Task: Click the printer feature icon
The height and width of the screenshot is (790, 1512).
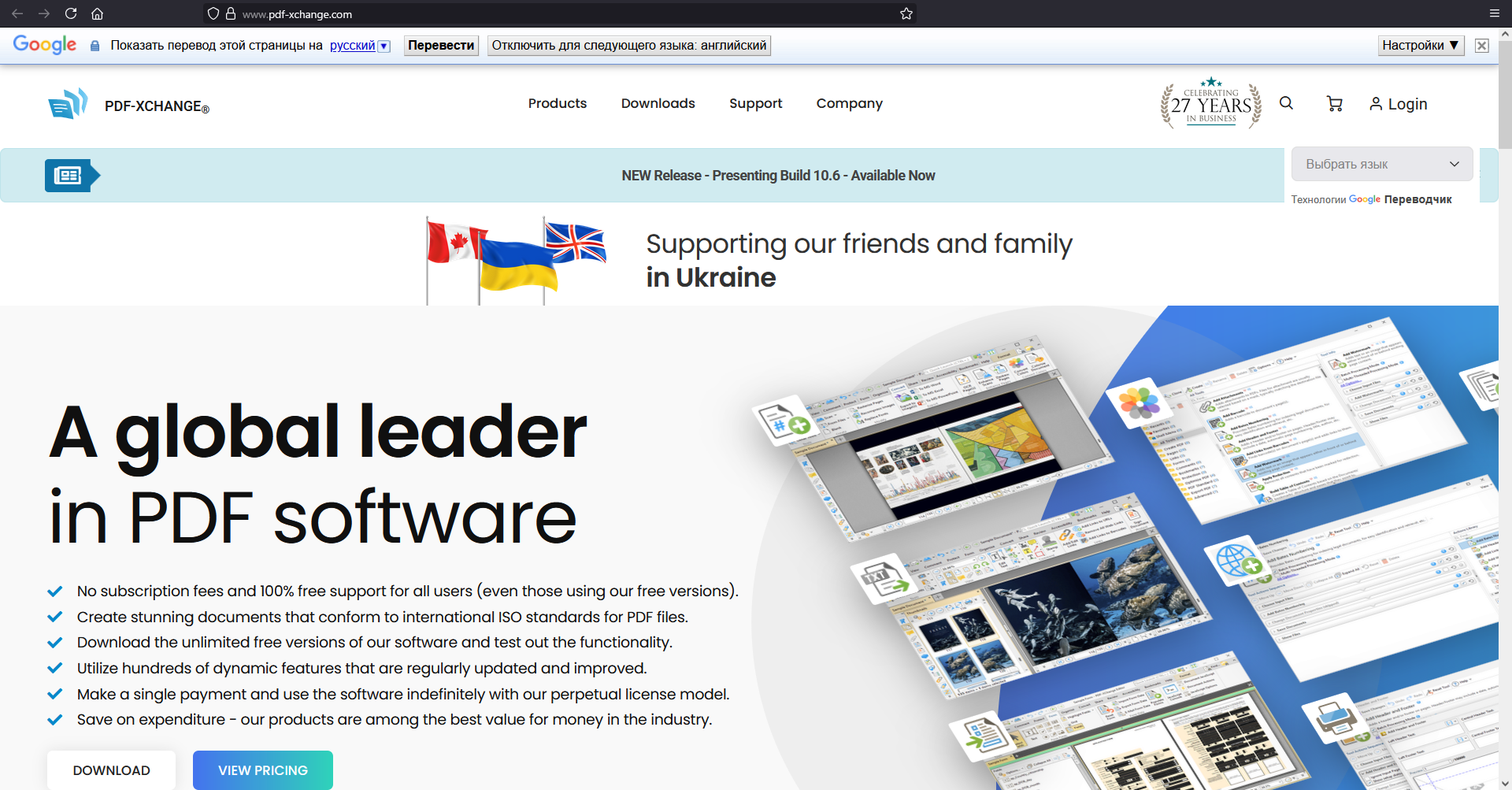Action: pyautogui.click(x=1338, y=720)
